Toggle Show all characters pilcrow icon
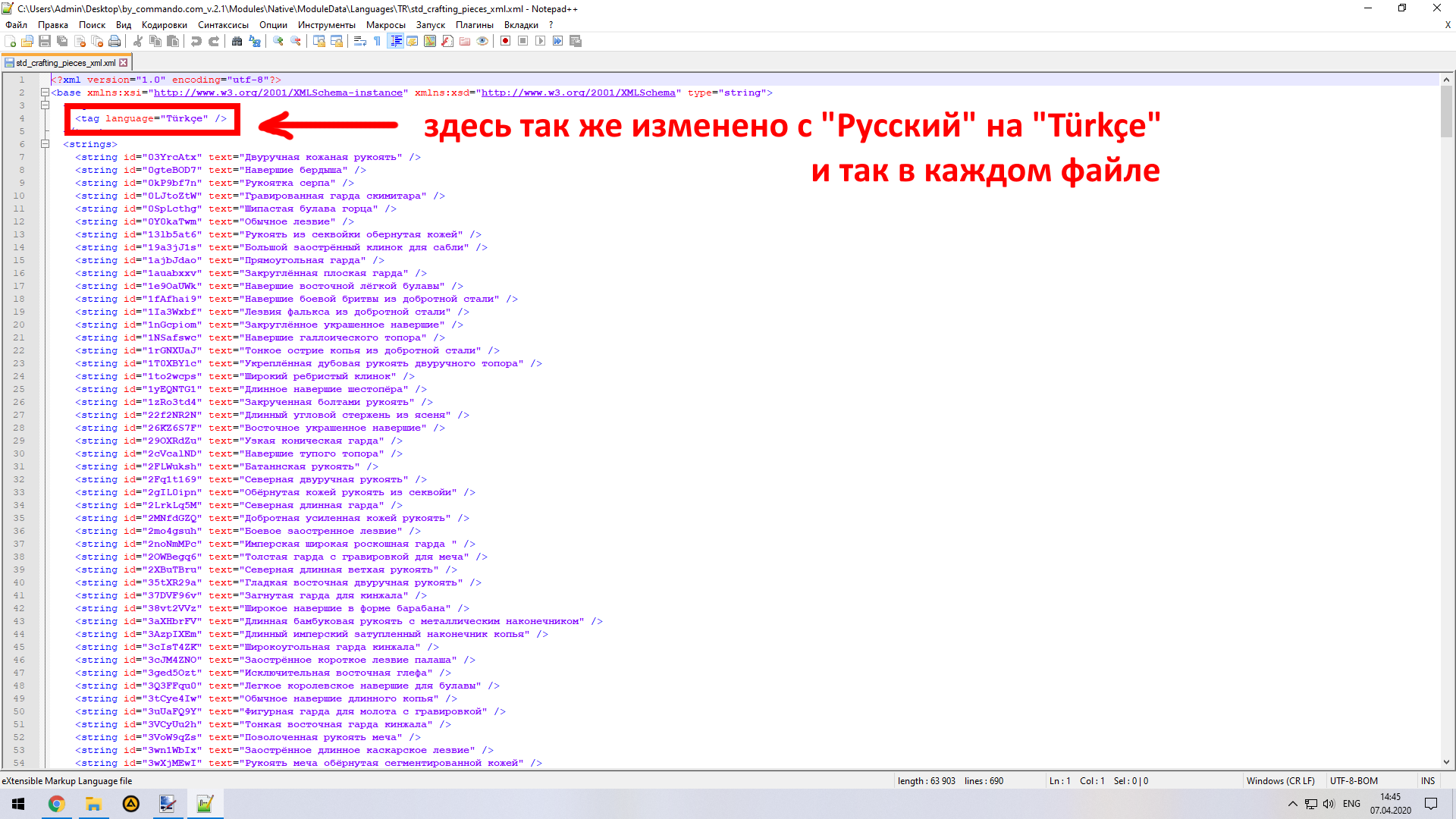 point(378,41)
